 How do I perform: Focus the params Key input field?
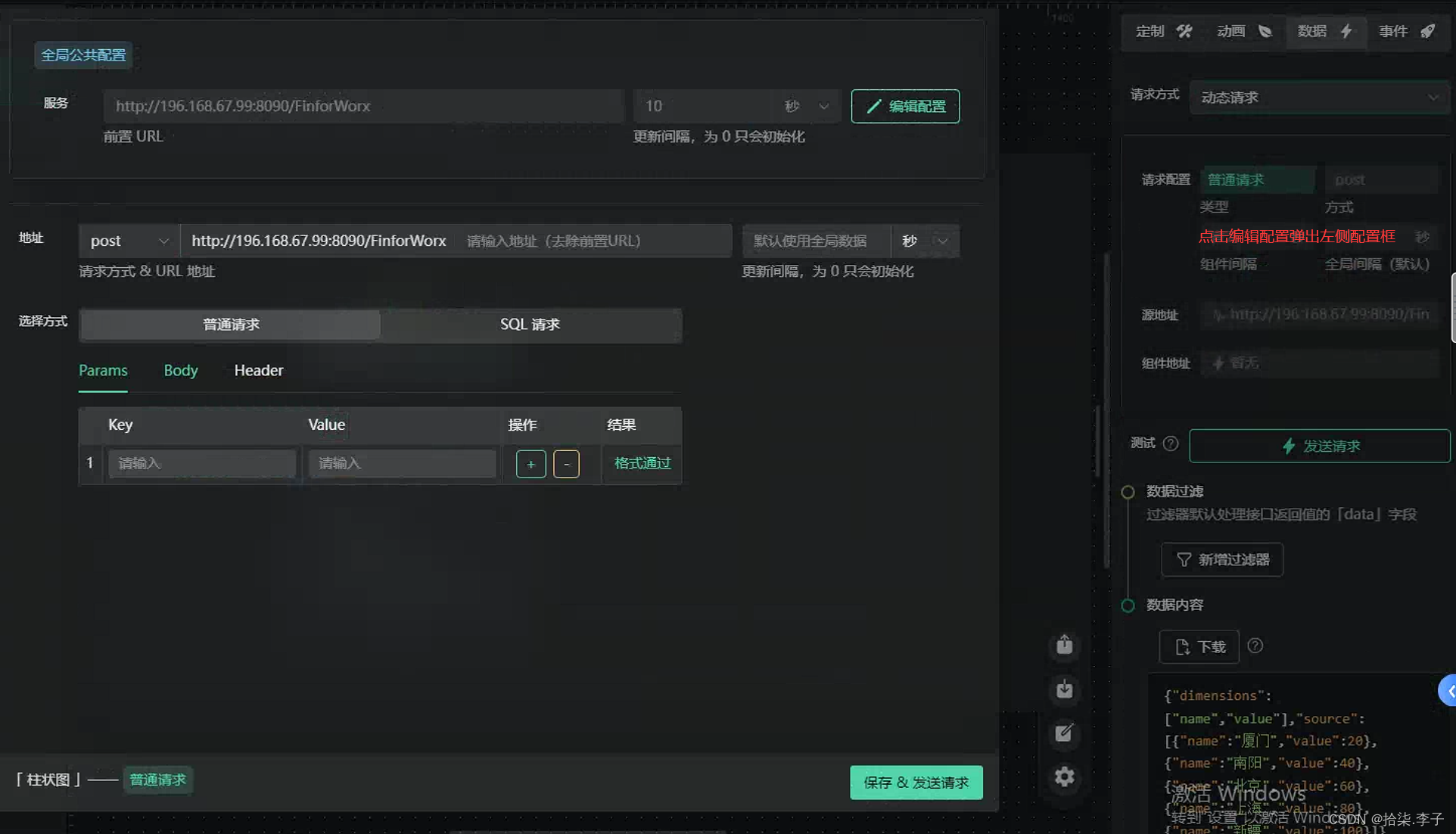pos(202,463)
